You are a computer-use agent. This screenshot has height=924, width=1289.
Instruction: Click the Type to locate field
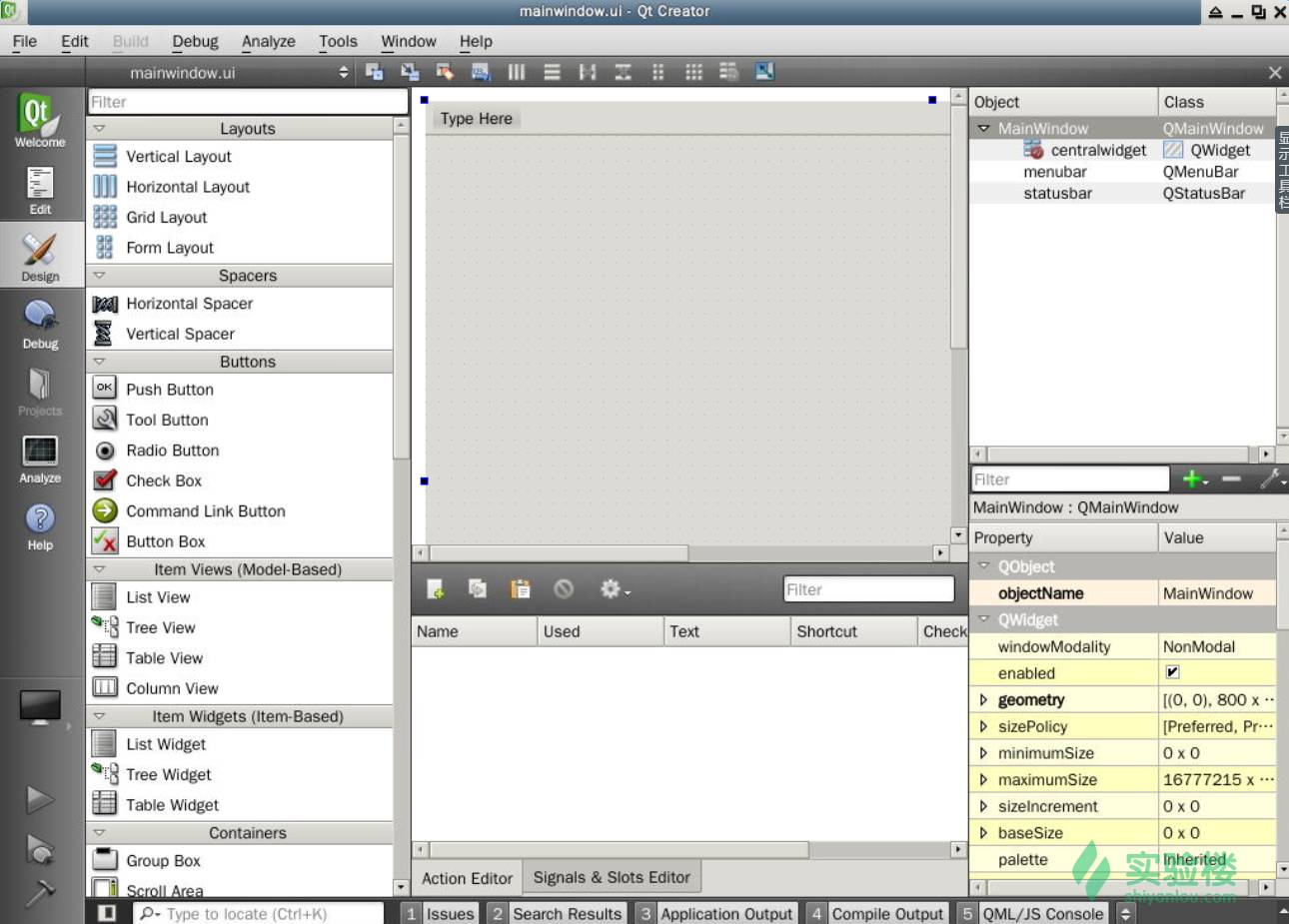pyautogui.click(x=259, y=913)
